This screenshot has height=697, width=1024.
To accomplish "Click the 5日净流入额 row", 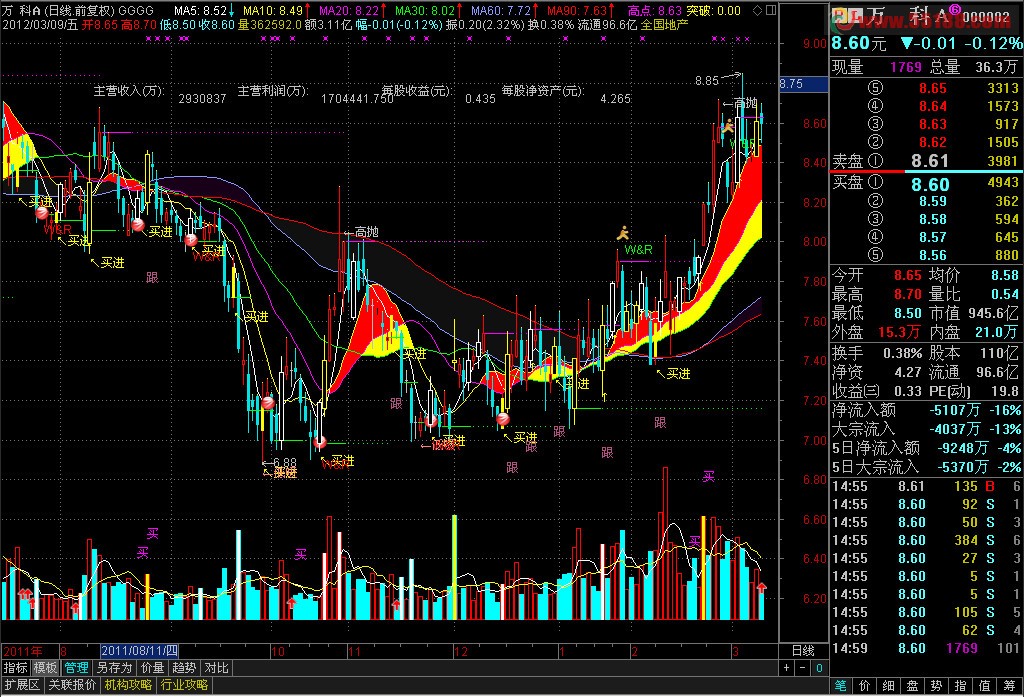I will [926, 448].
